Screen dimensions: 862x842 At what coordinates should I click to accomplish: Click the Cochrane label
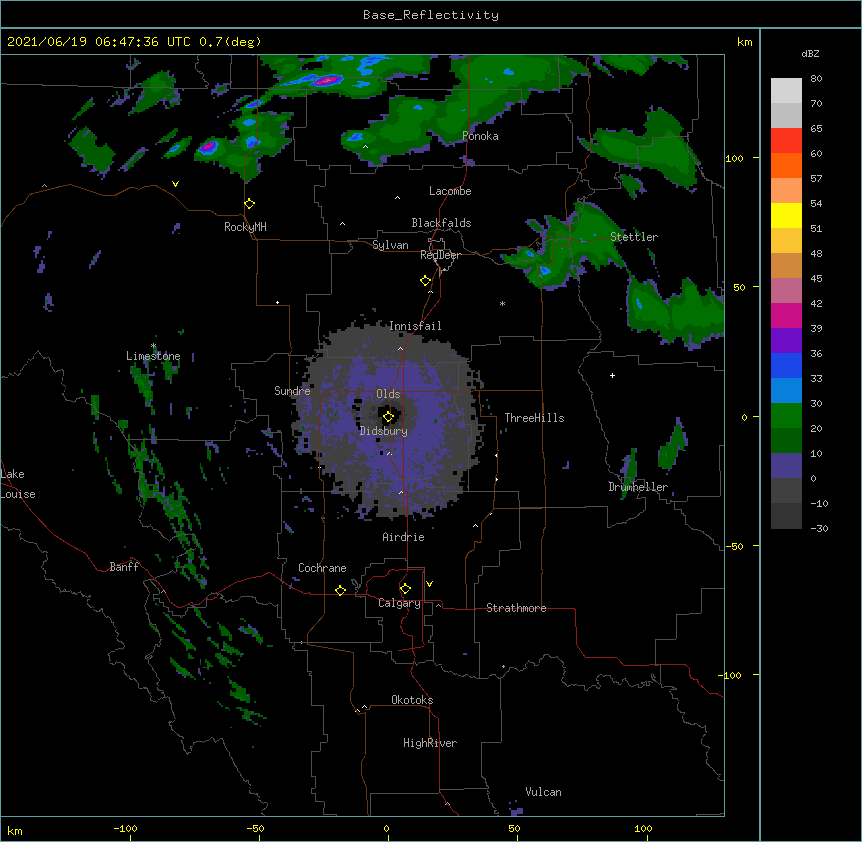point(322,568)
